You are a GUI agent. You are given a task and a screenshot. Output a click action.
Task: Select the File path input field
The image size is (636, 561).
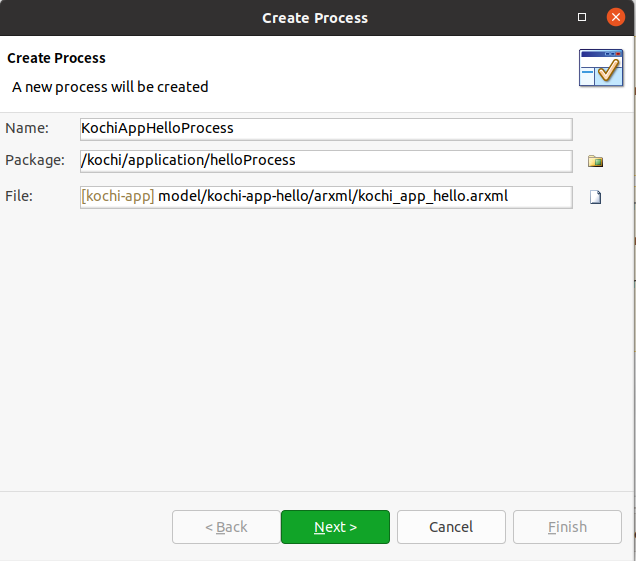(326, 197)
